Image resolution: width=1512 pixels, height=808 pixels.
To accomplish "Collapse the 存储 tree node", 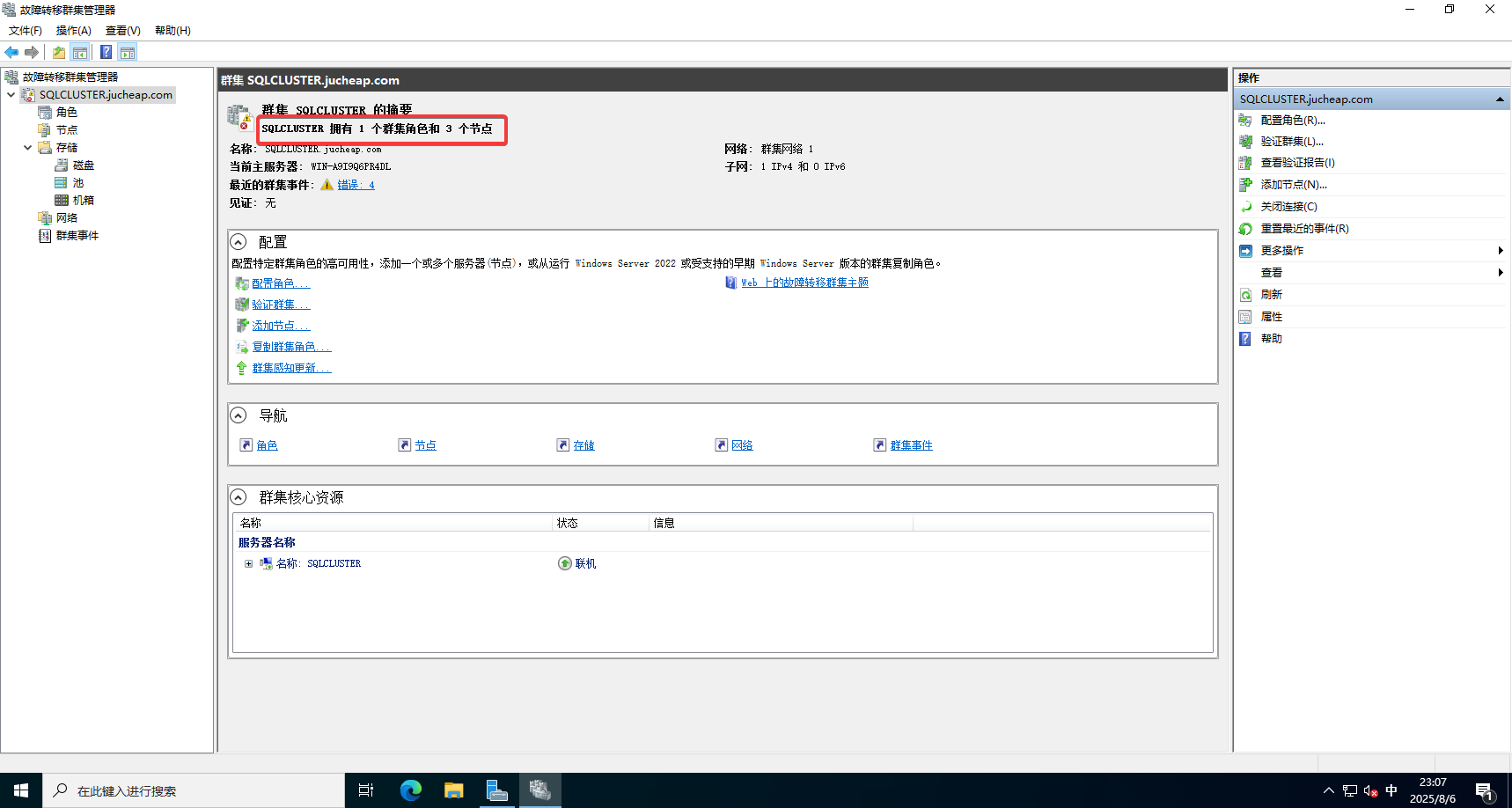I will [27, 147].
